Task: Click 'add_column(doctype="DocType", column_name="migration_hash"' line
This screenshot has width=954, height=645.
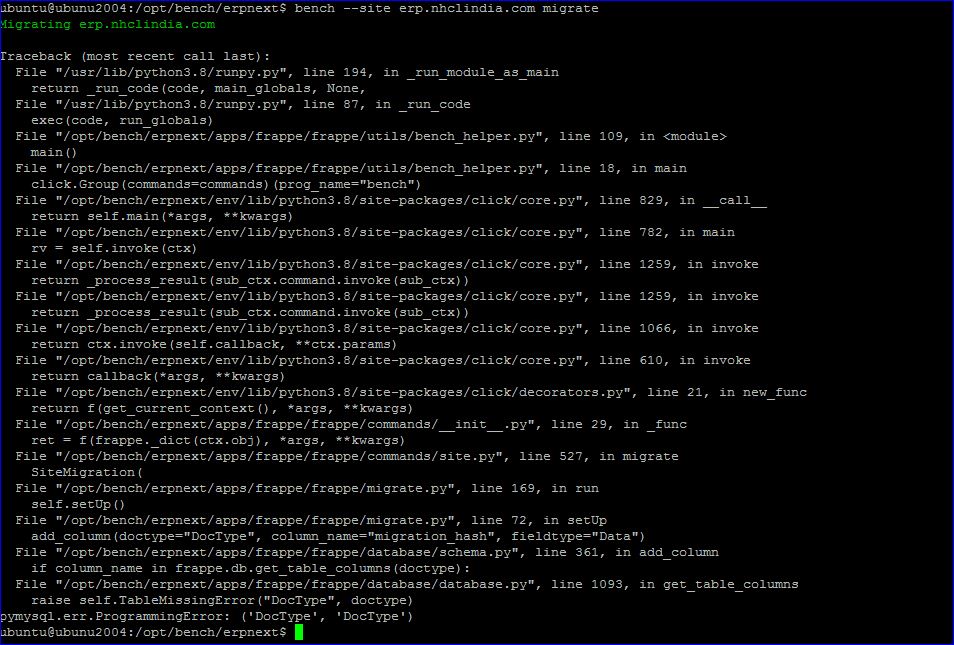Action: (338, 536)
